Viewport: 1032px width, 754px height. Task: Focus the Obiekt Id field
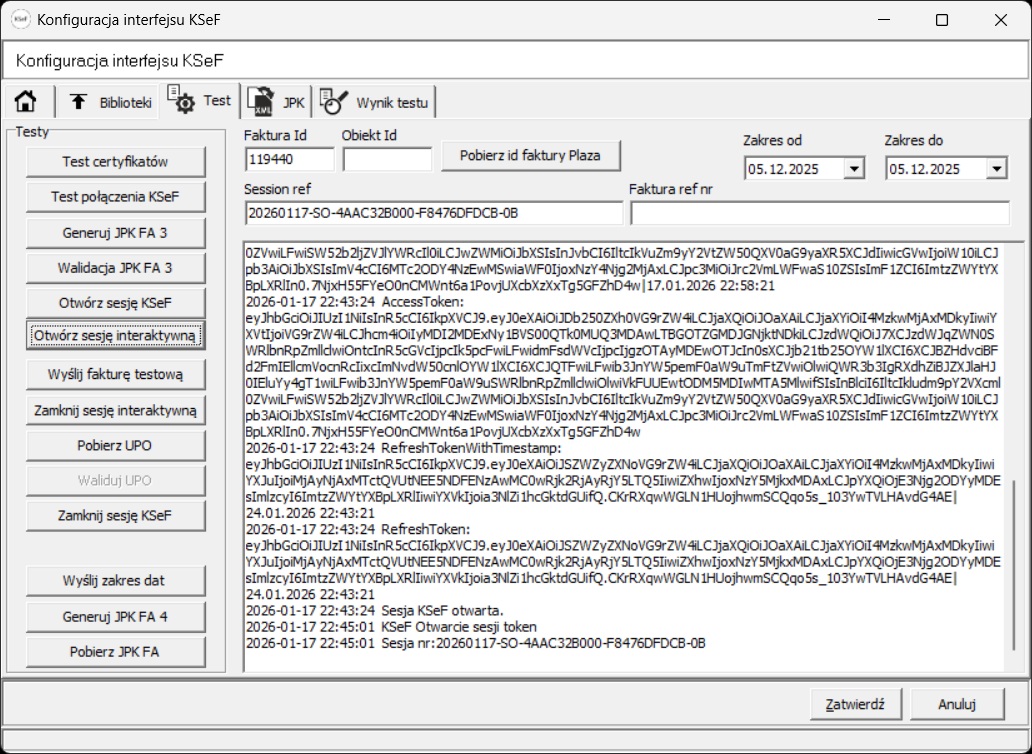pos(387,159)
